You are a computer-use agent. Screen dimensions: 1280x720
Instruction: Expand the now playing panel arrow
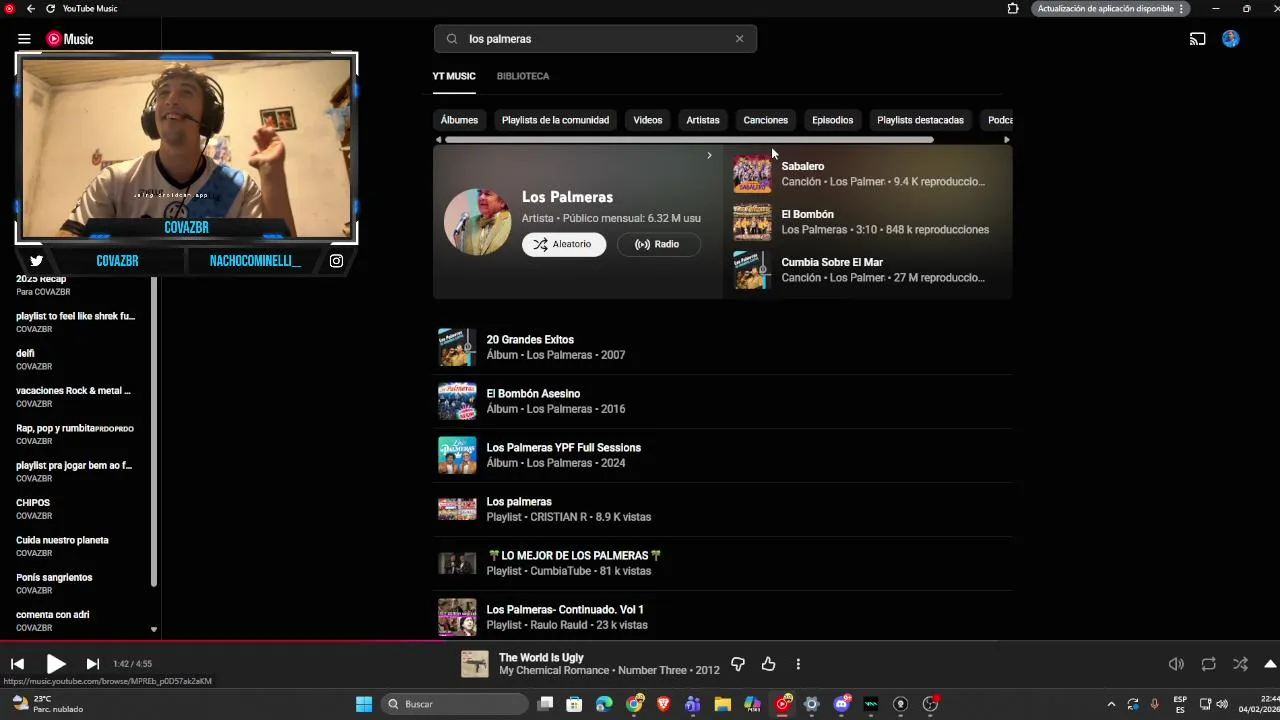[x=1270, y=664]
